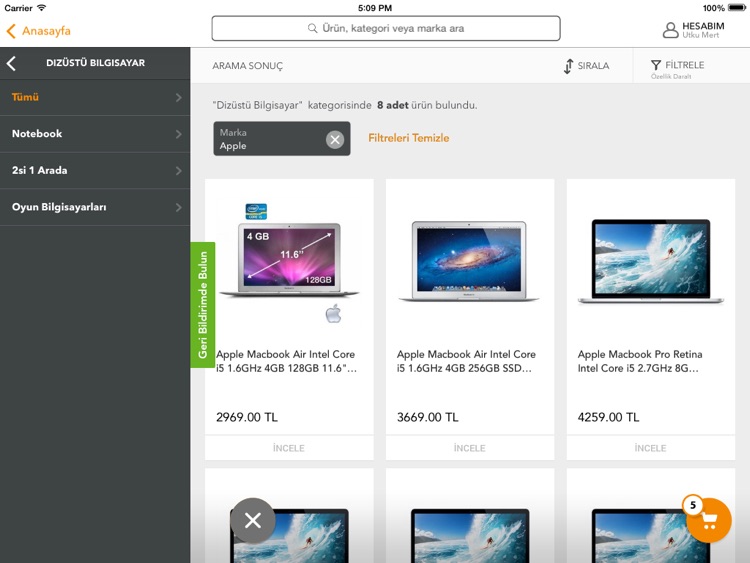Click the Apple Macbook Air 128GB title
The width and height of the screenshot is (750, 563).
286,361
